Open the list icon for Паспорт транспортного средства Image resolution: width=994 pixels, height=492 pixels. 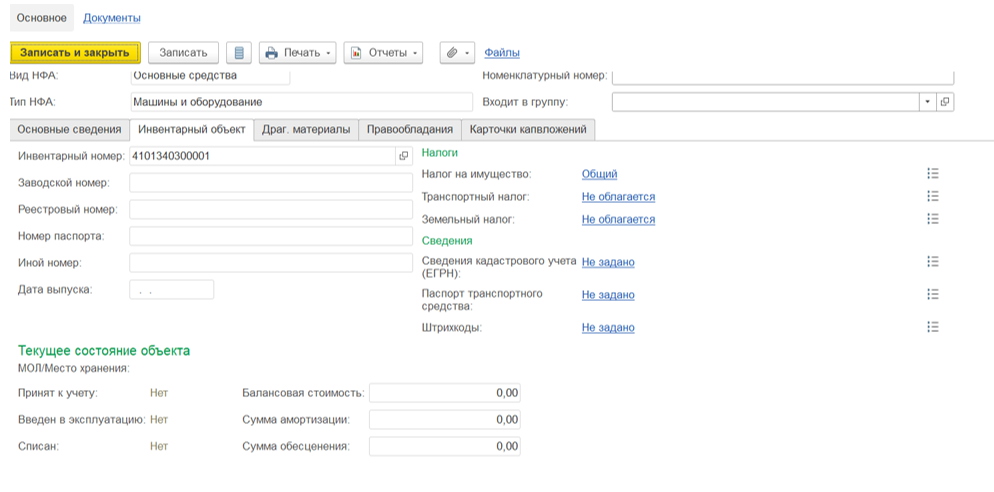pyautogui.click(x=932, y=294)
